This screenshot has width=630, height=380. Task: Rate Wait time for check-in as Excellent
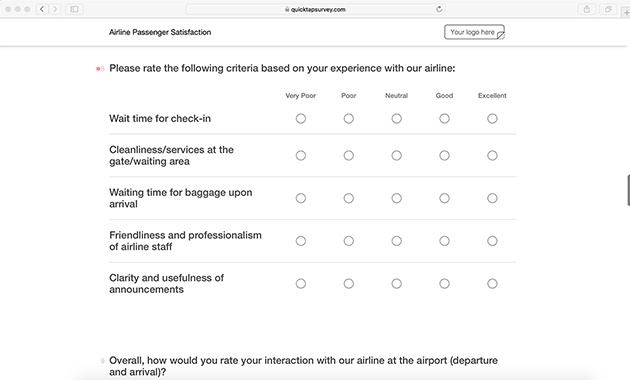tap(492, 118)
